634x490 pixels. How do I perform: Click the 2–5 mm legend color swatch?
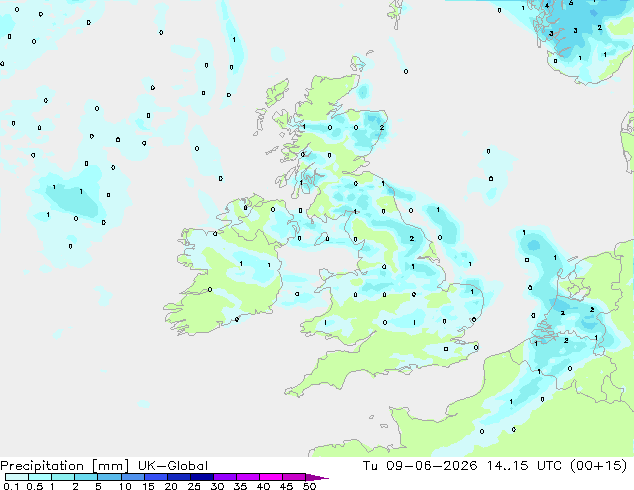(x=86, y=477)
